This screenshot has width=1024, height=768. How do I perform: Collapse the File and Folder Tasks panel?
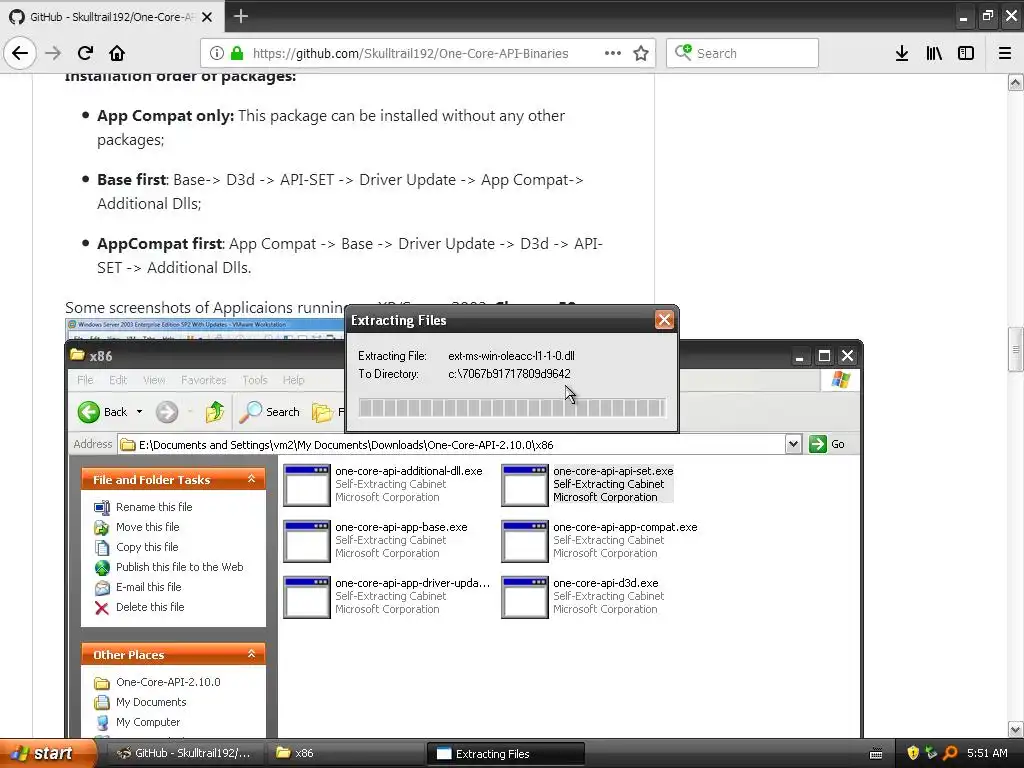pyautogui.click(x=251, y=479)
